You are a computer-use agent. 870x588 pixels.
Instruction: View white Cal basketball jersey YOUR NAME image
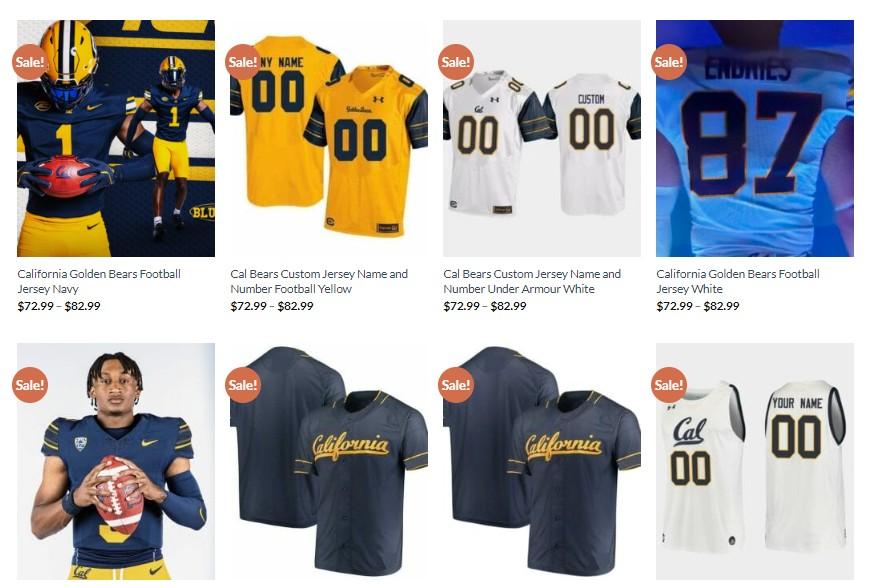pos(755,461)
